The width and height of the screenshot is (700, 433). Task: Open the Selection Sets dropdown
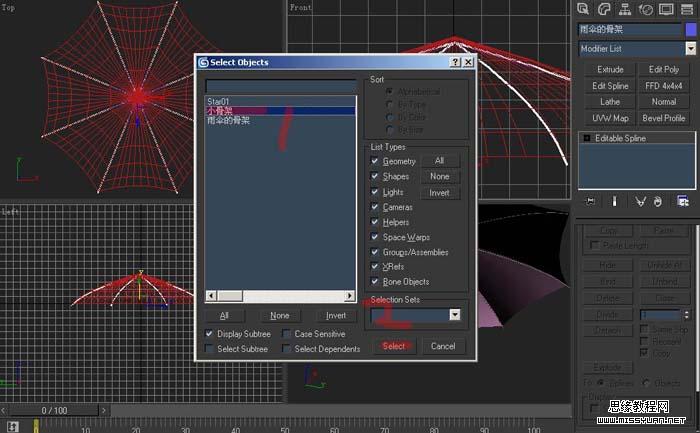tap(454, 315)
